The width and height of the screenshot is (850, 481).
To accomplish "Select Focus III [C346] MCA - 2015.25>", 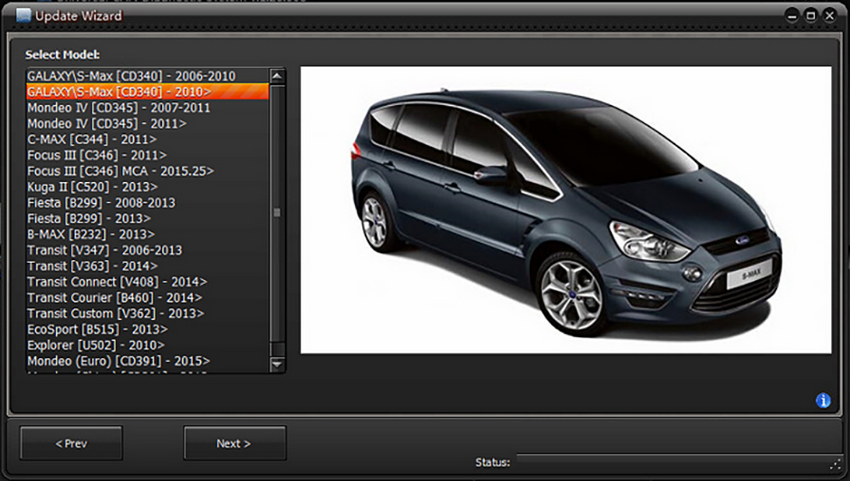I will pyautogui.click(x=147, y=171).
